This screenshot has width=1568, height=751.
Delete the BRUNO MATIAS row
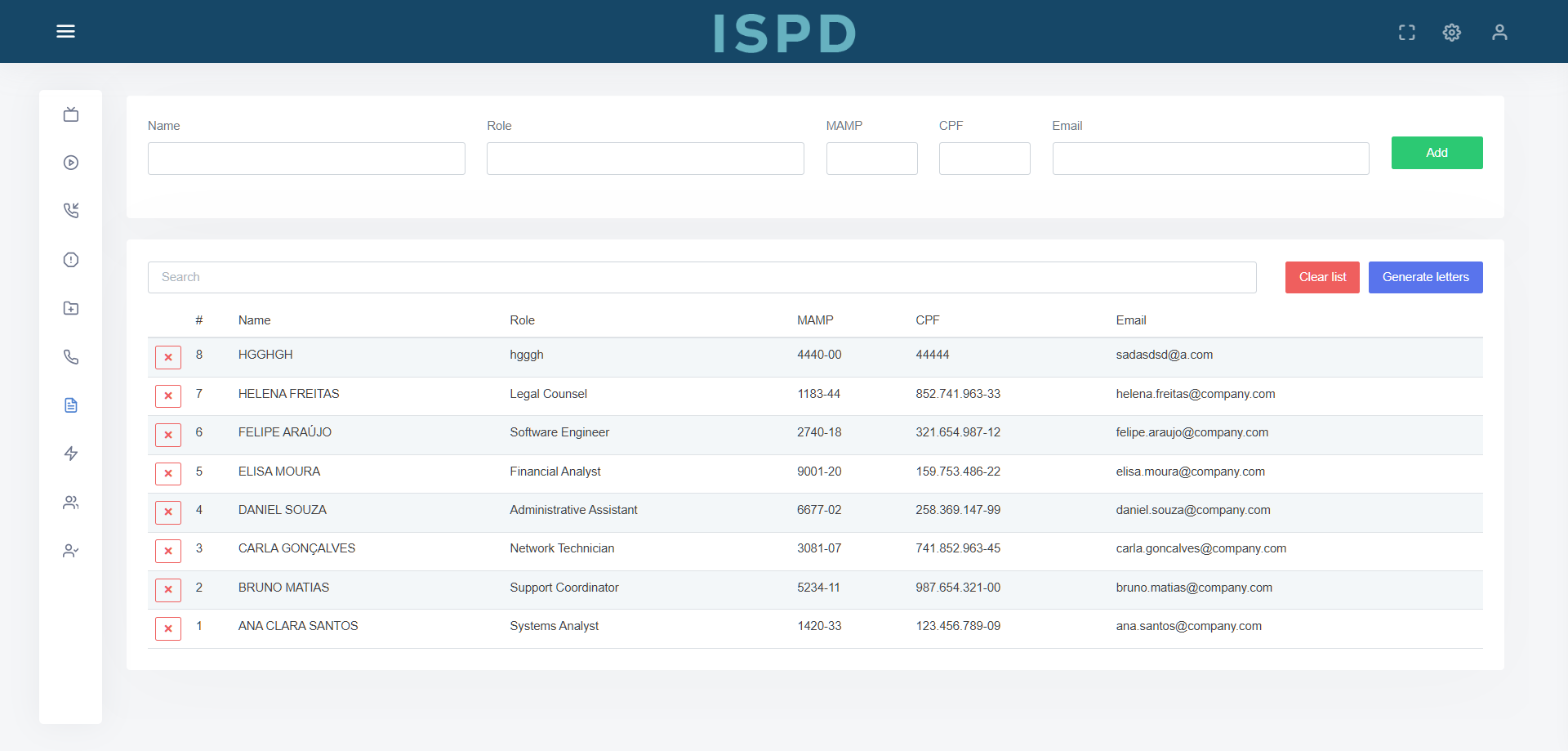pyautogui.click(x=168, y=590)
